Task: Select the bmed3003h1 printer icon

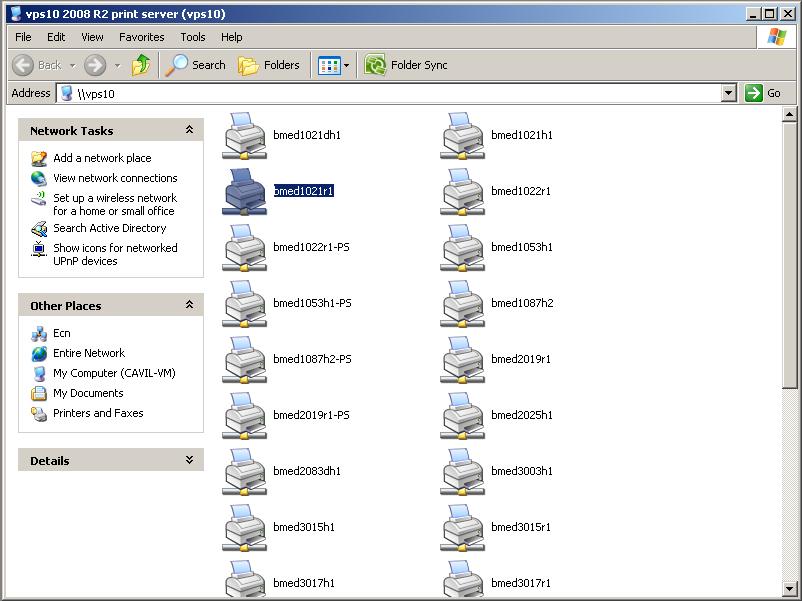Action: 462,471
